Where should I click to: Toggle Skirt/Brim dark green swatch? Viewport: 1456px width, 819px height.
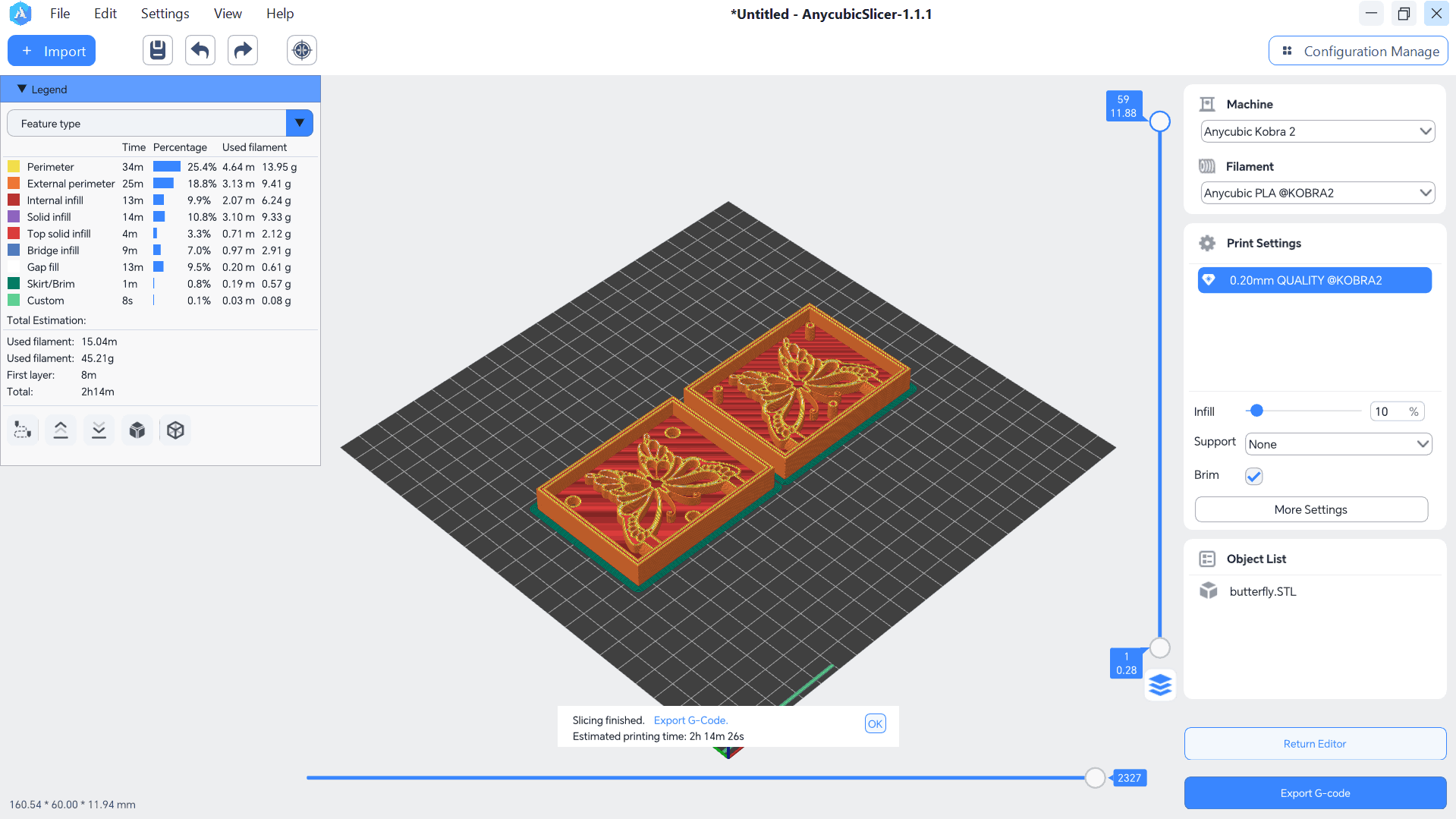tap(14, 284)
